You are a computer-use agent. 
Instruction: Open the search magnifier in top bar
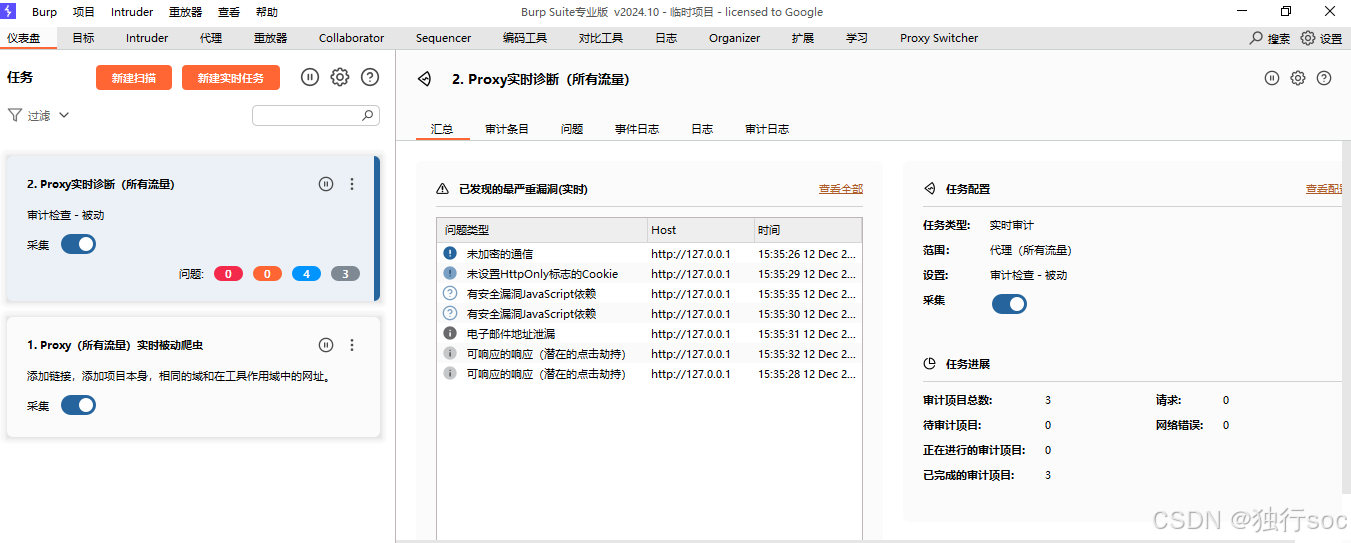tap(1256, 38)
